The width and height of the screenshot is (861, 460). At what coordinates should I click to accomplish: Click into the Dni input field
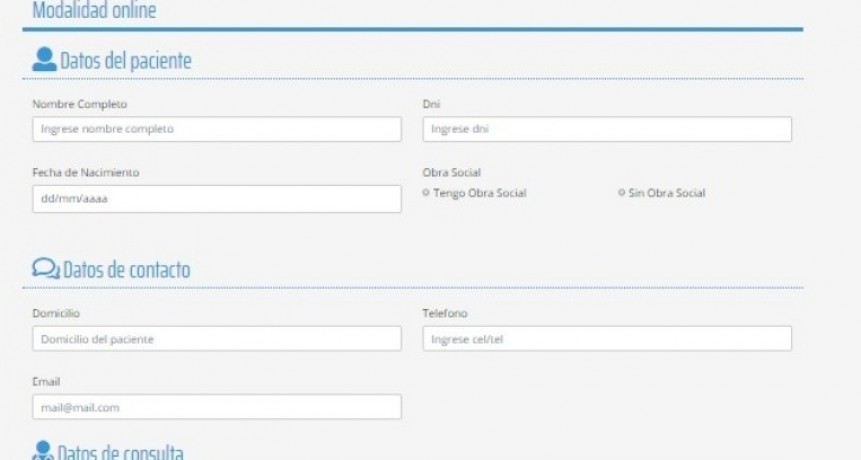click(607, 129)
